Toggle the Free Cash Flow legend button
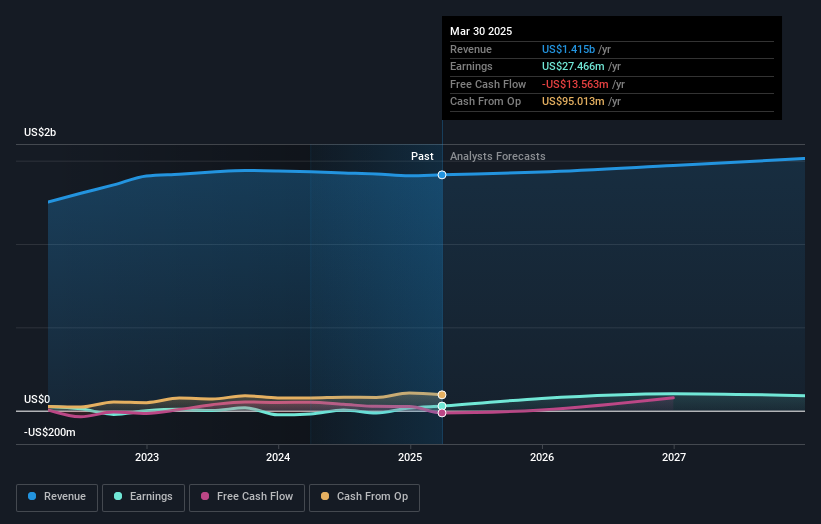This screenshot has width=821, height=524. 247,497
